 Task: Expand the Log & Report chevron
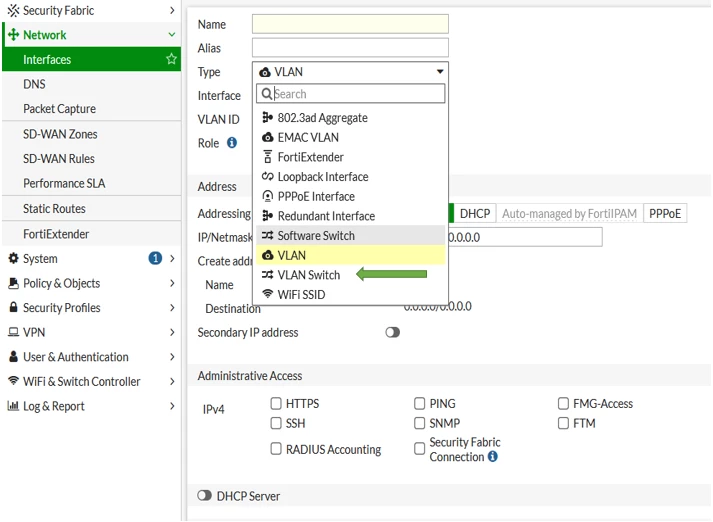(x=172, y=406)
